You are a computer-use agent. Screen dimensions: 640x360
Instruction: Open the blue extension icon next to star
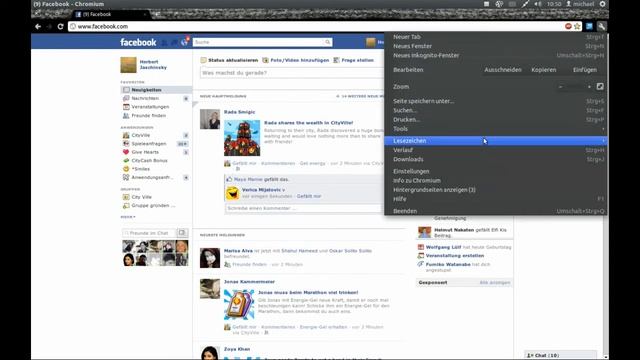click(589, 27)
